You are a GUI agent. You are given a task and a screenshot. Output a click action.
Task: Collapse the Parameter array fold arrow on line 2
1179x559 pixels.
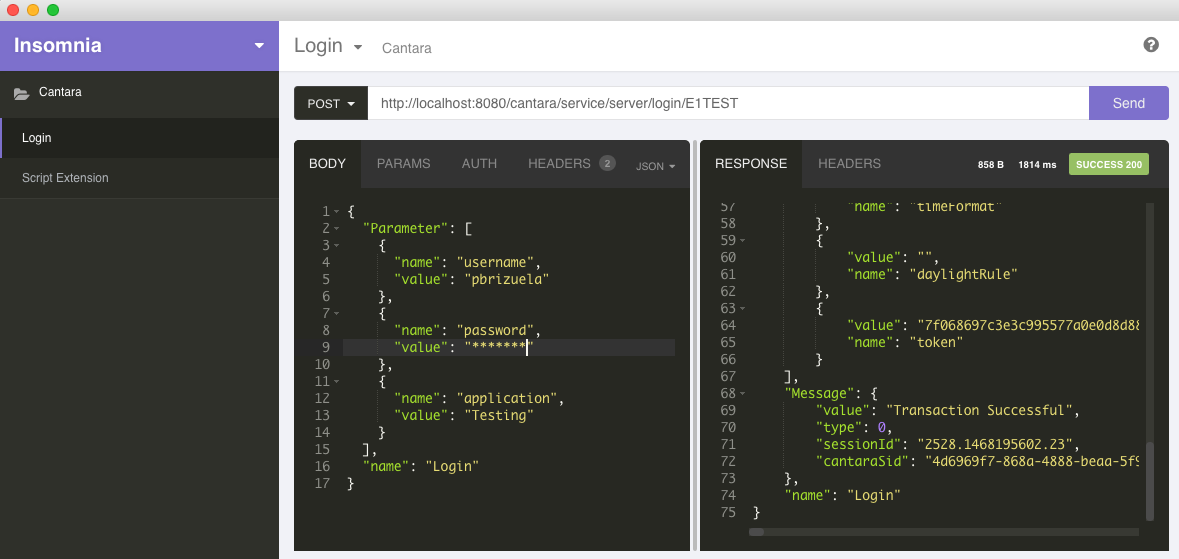point(337,229)
